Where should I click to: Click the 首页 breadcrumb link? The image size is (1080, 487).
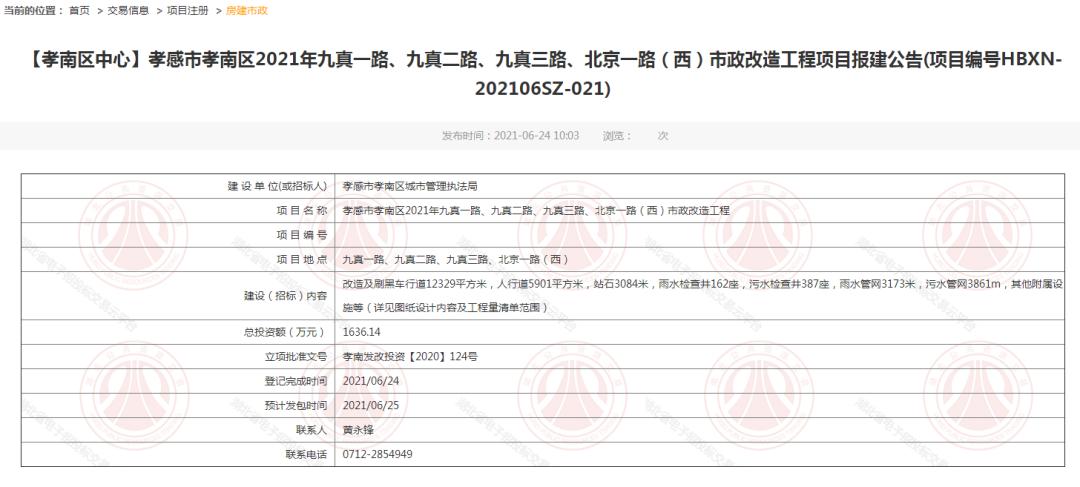tap(79, 10)
